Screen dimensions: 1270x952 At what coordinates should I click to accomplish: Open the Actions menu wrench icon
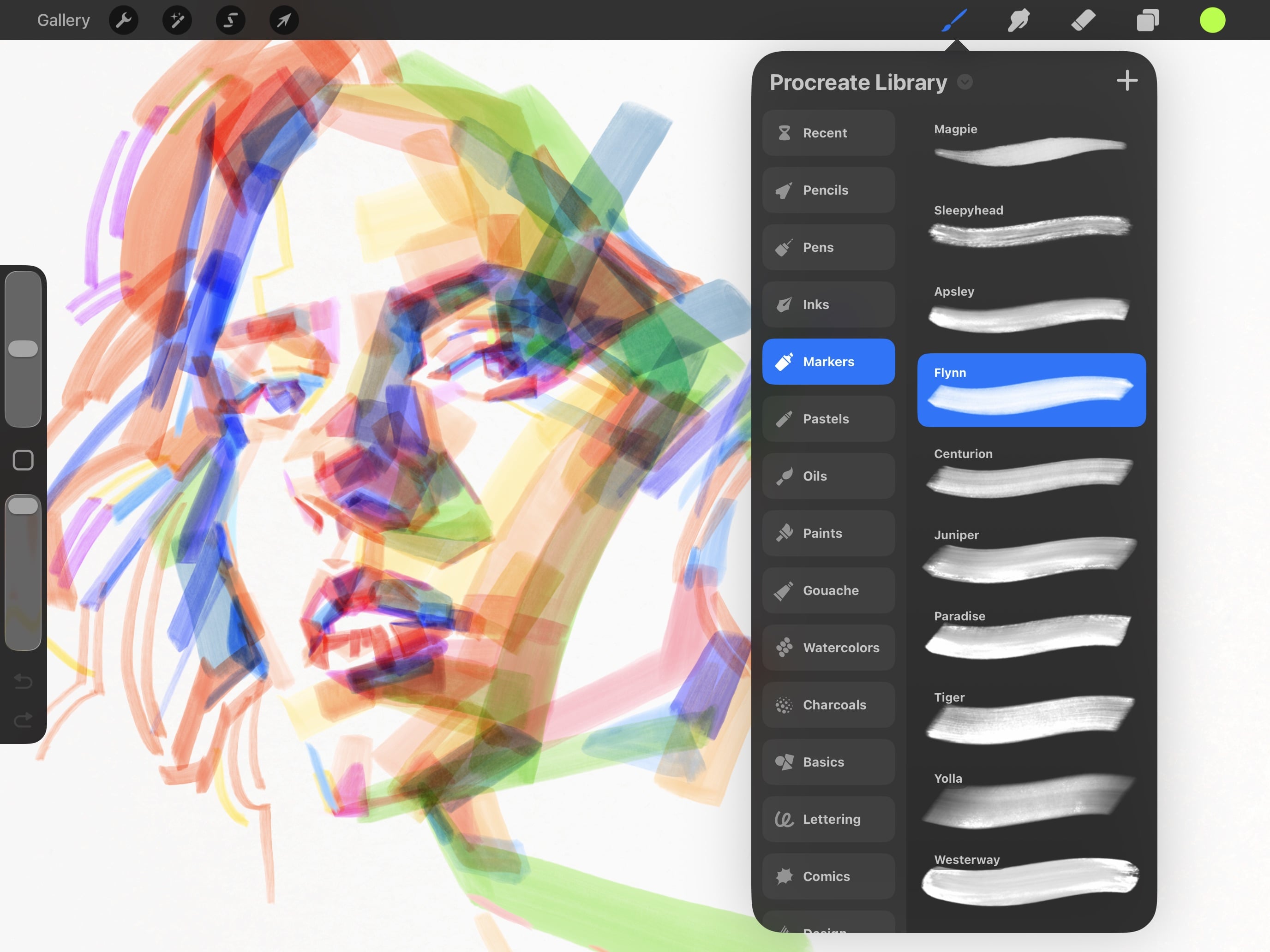[123, 19]
